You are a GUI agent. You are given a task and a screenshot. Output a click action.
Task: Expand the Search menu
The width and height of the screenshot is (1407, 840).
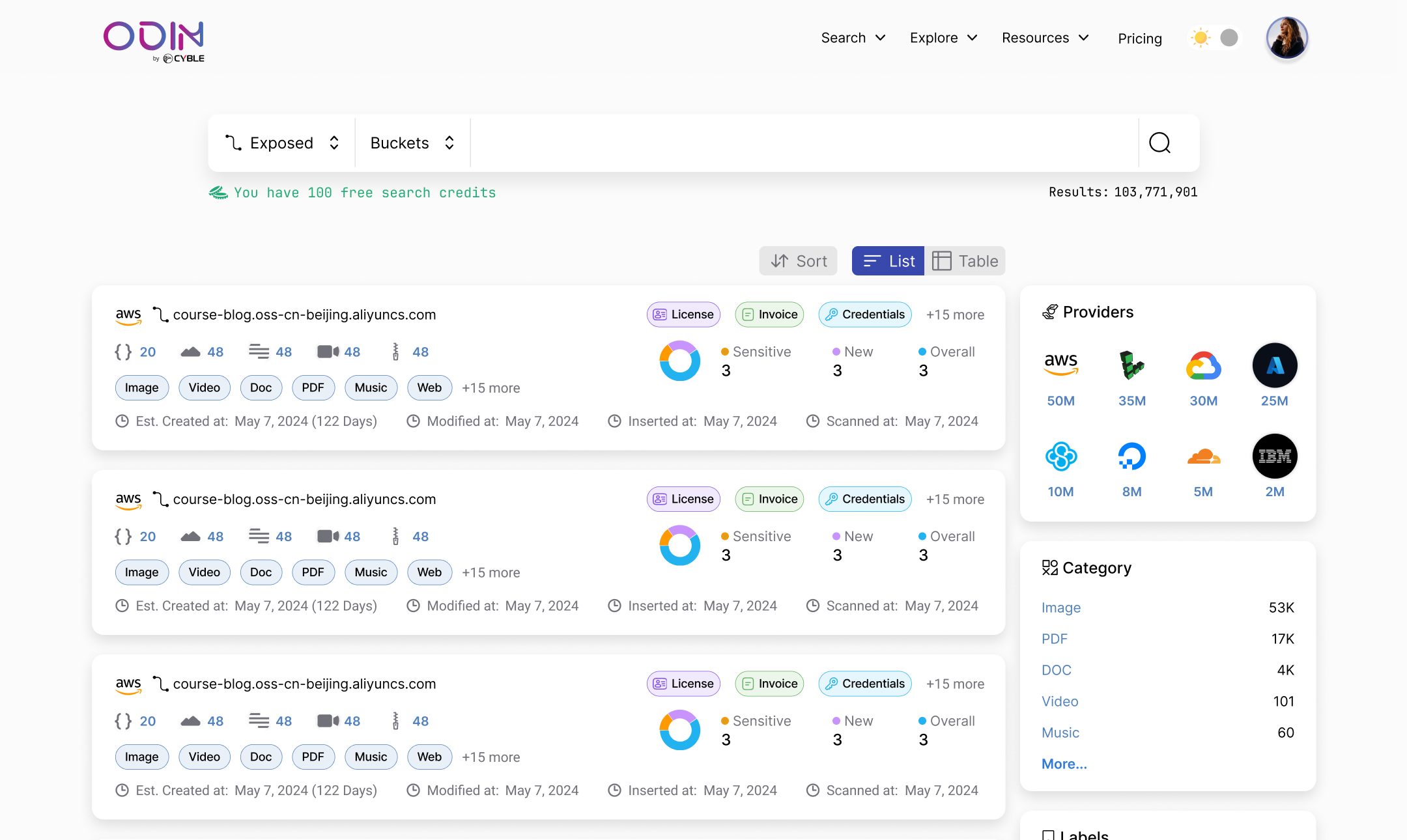click(853, 38)
